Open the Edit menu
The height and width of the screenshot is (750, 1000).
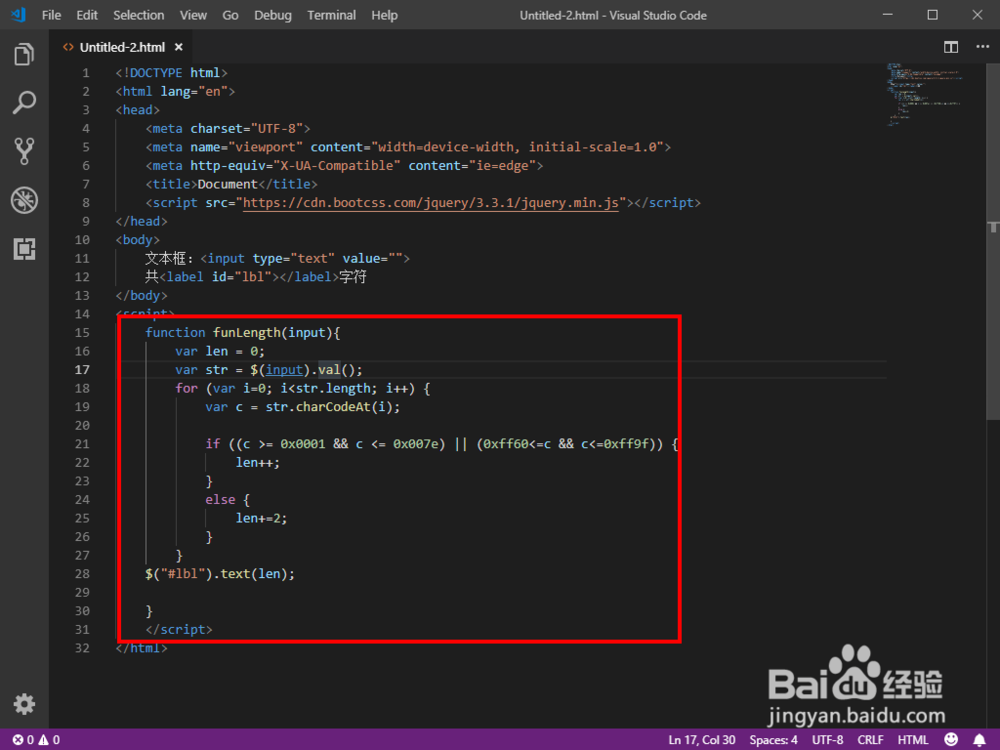coord(87,15)
